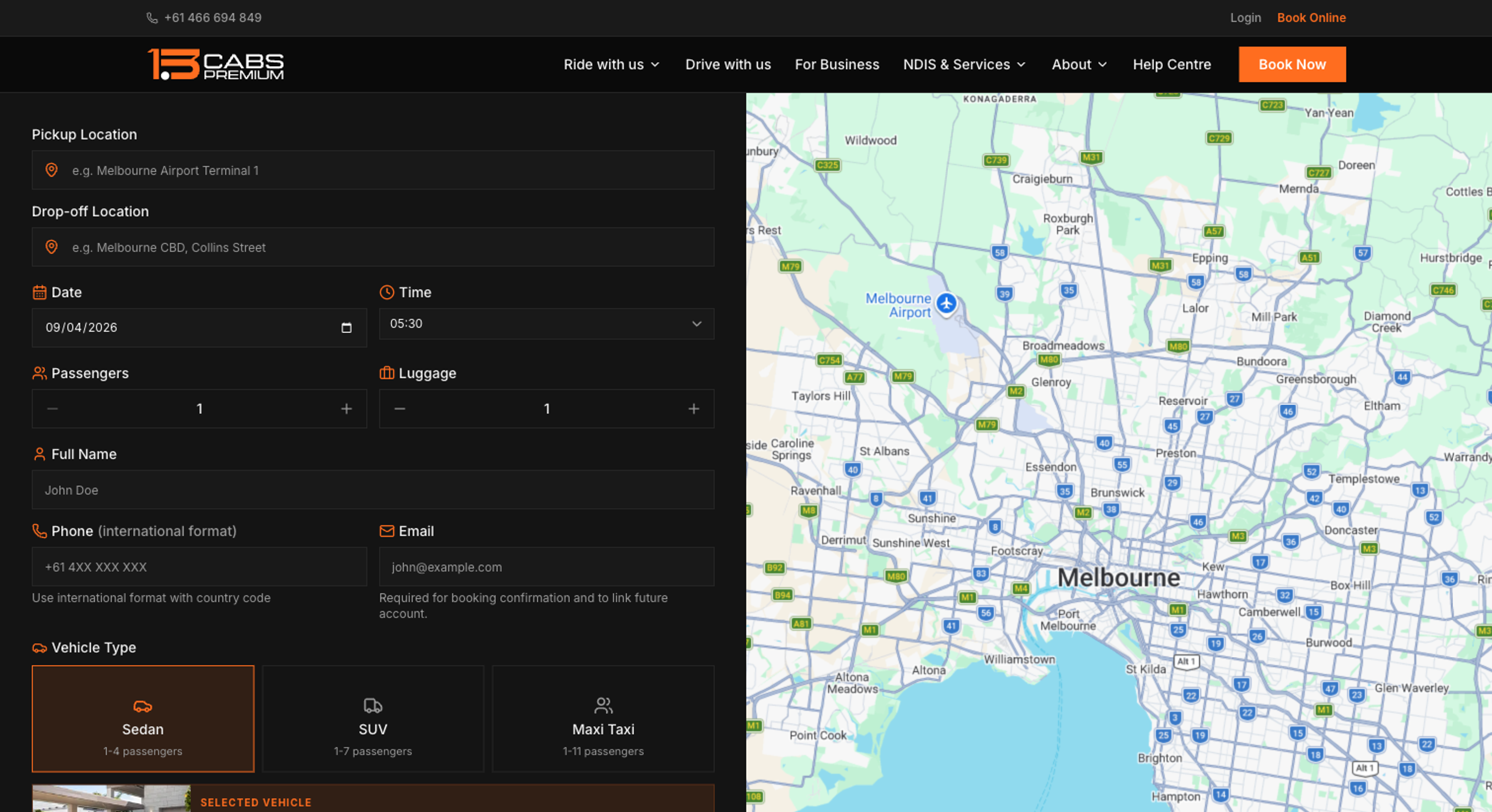Click the suitcase icon beside the Luggage label
Image resolution: width=1492 pixels, height=812 pixels.
coord(386,373)
